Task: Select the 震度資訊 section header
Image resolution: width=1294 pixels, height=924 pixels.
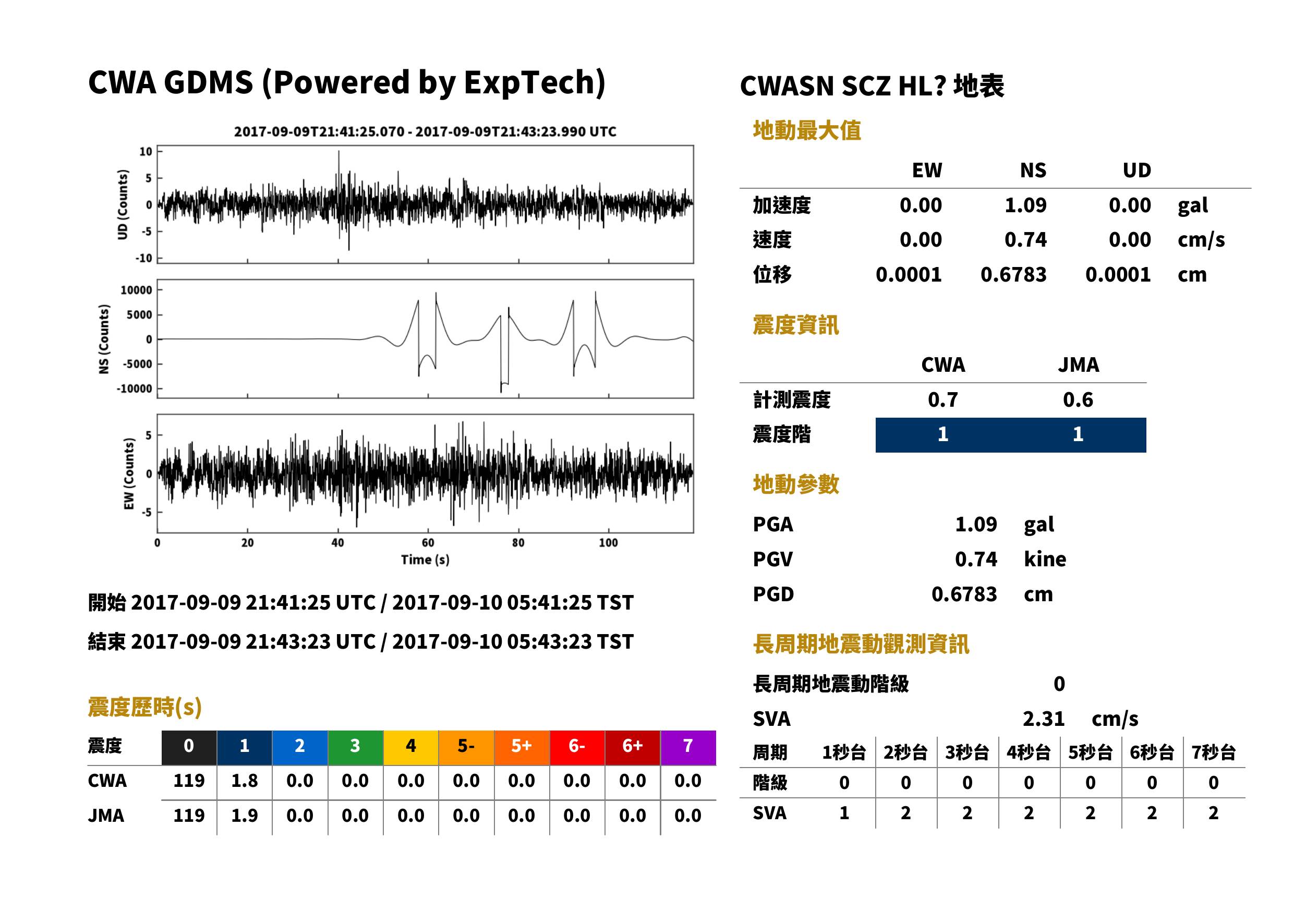Action: [x=795, y=325]
